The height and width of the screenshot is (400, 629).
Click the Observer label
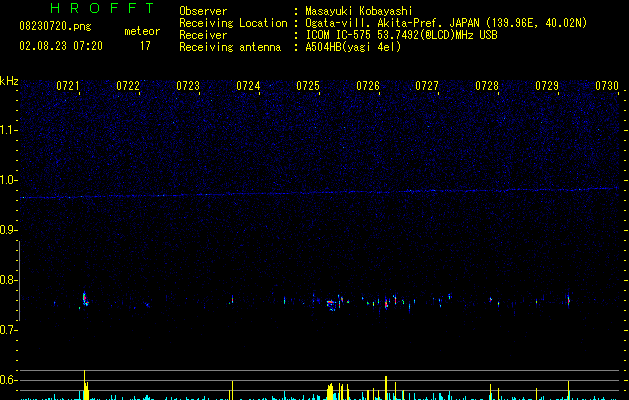click(203, 11)
